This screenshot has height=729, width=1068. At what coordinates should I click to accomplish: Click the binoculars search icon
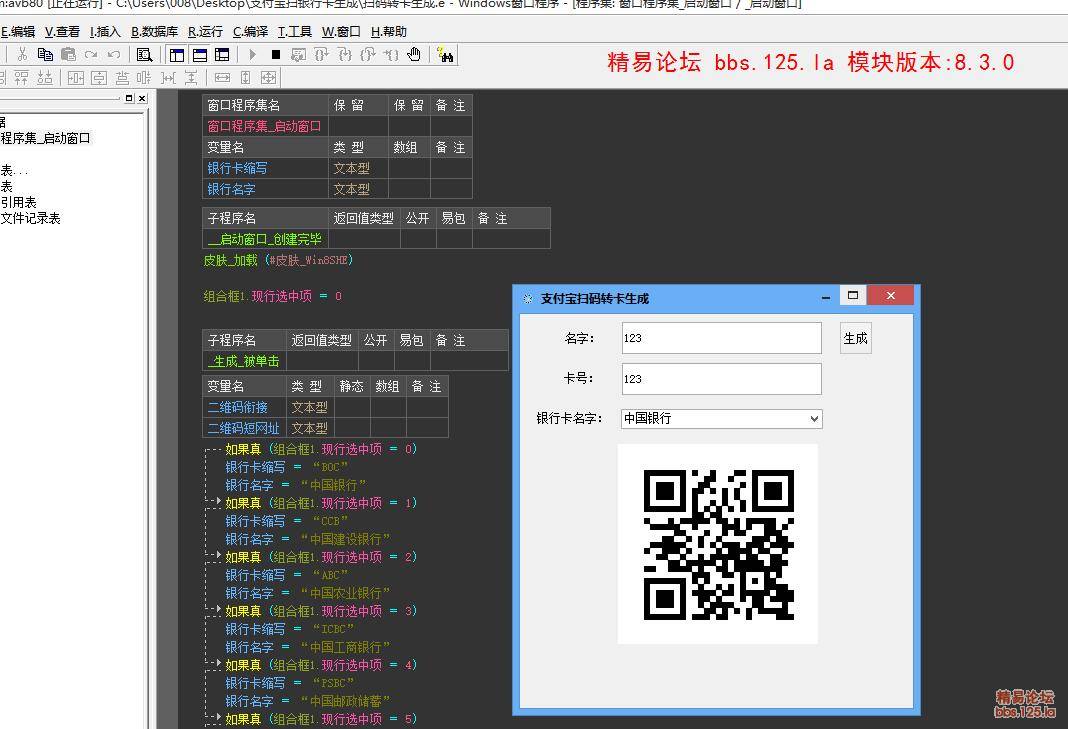pyautogui.click(x=445, y=55)
